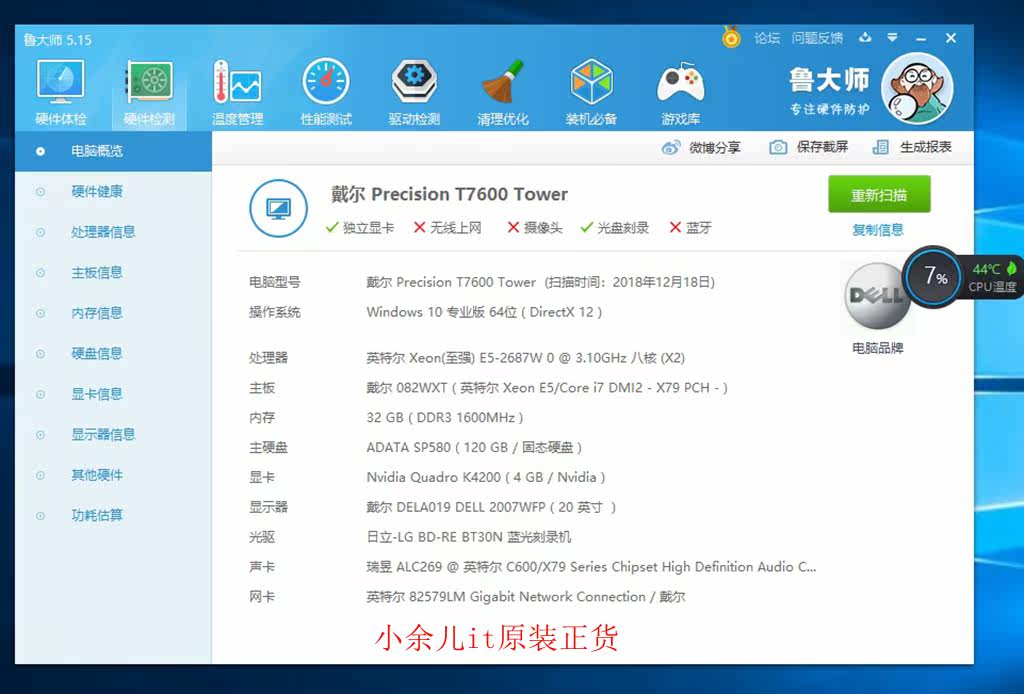Click the 光盘刻录 feature indicator
Viewport: 1024px width, 694px height.
(615, 228)
